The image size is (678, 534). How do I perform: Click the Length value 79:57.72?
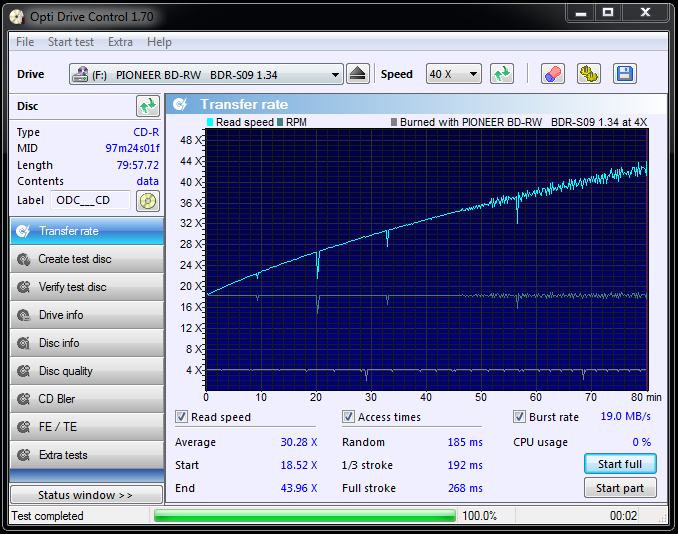point(138,165)
